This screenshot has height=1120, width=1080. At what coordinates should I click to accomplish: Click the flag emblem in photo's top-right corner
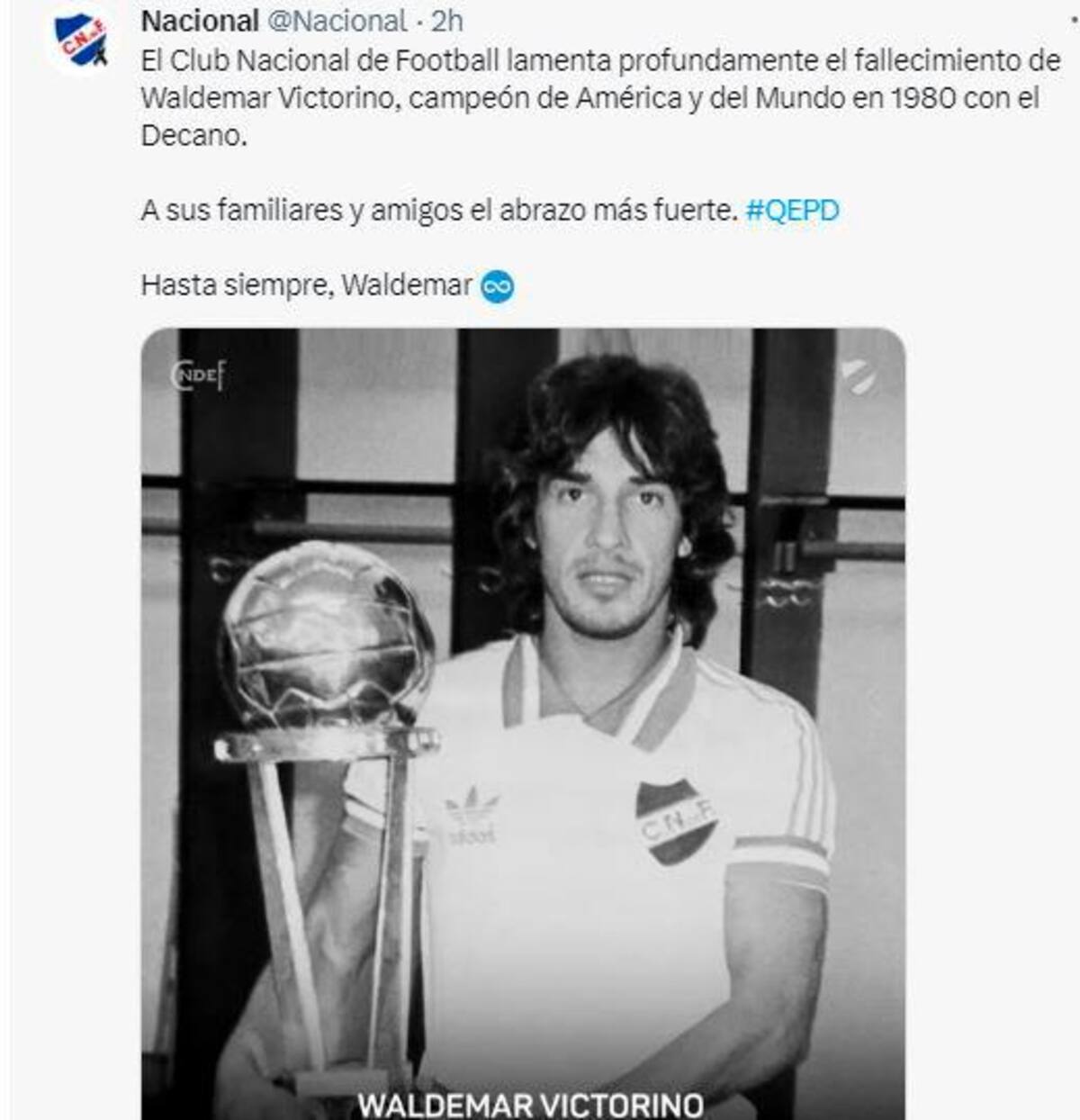[x=859, y=375]
